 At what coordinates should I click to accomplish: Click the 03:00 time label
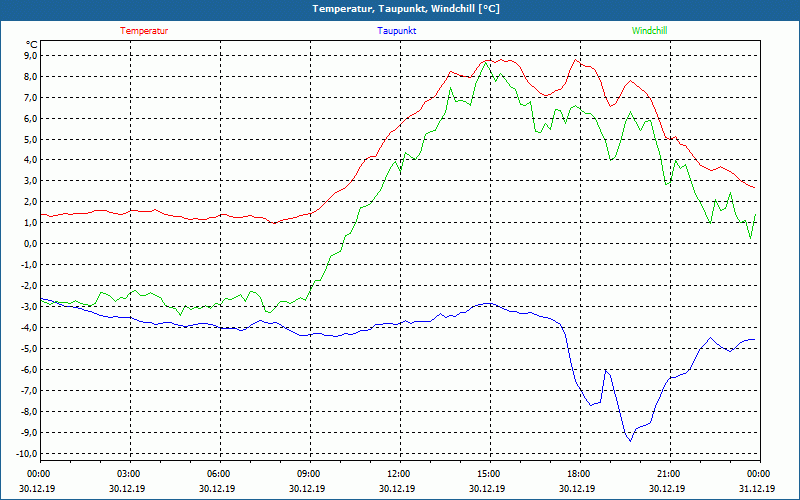pos(127,474)
